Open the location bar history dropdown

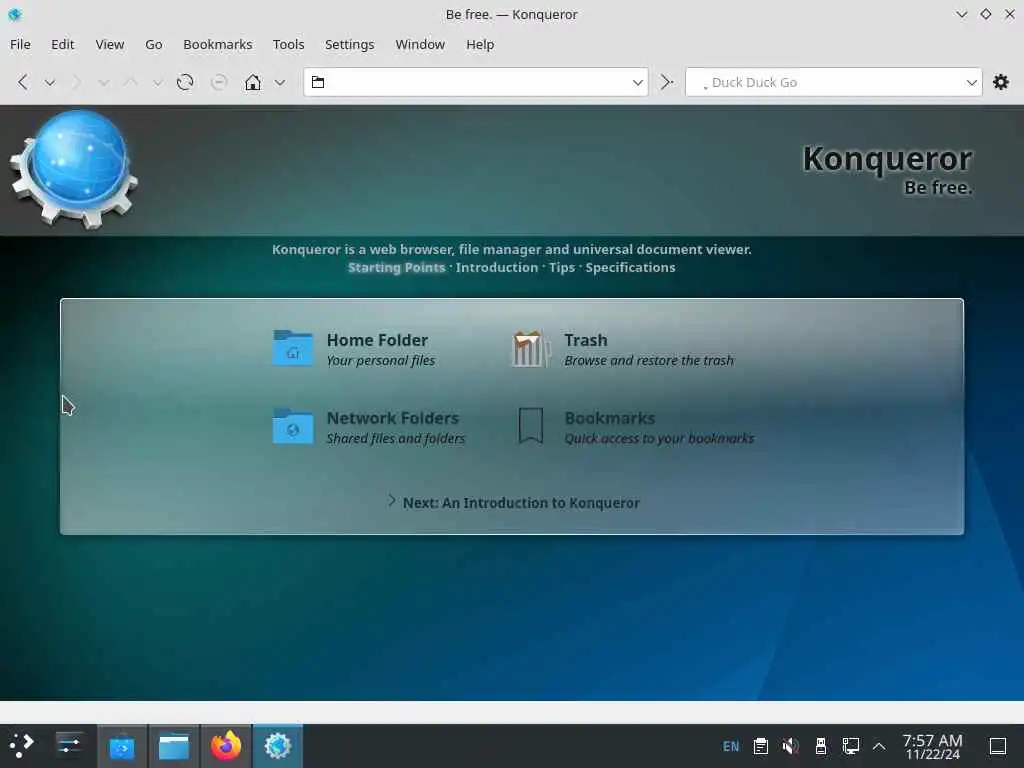coord(637,83)
